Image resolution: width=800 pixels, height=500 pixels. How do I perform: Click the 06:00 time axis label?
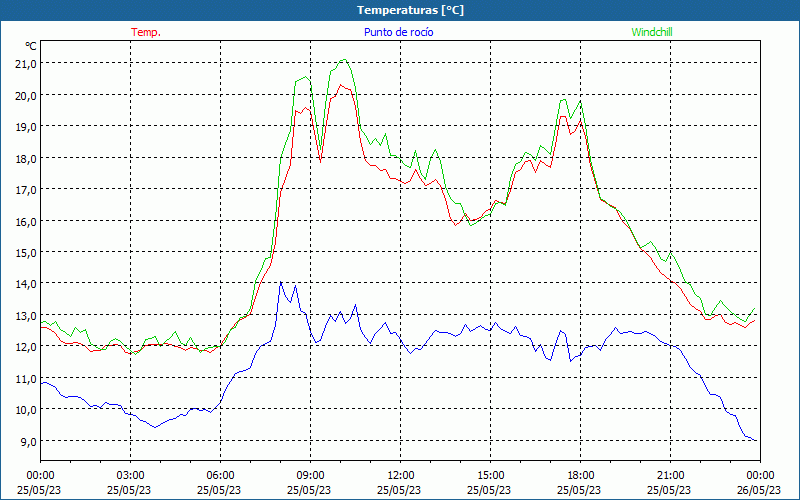pyautogui.click(x=220, y=476)
